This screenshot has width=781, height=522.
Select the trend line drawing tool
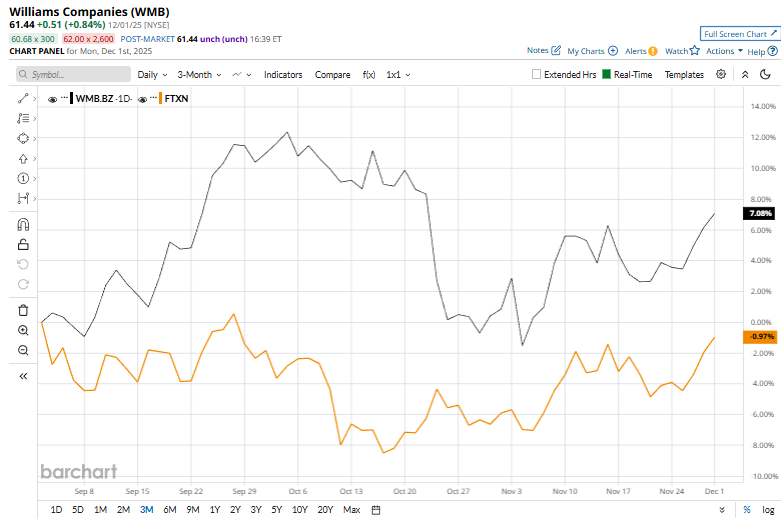tap(23, 99)
